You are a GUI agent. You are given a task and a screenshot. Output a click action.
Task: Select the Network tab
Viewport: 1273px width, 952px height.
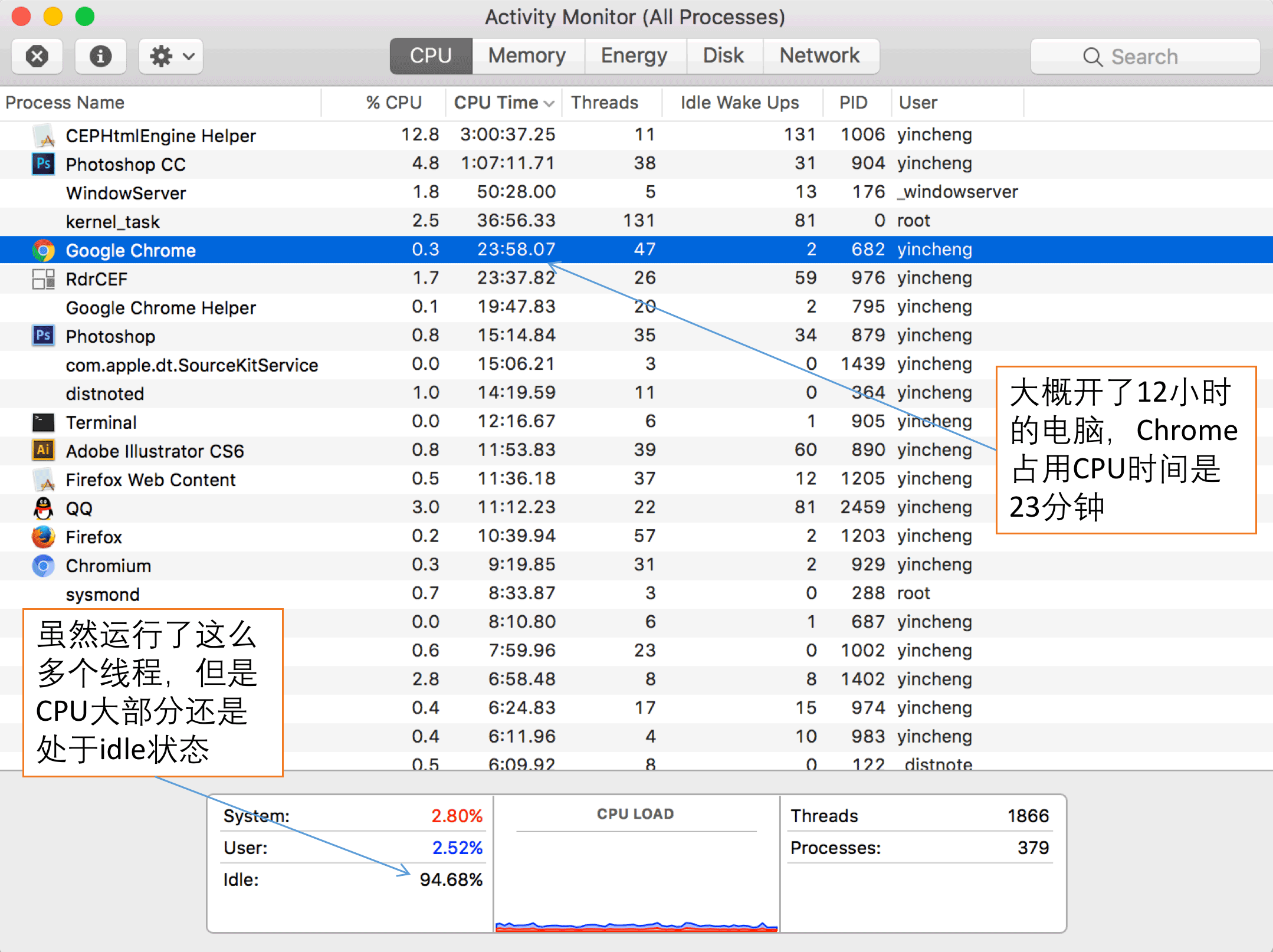819,56
